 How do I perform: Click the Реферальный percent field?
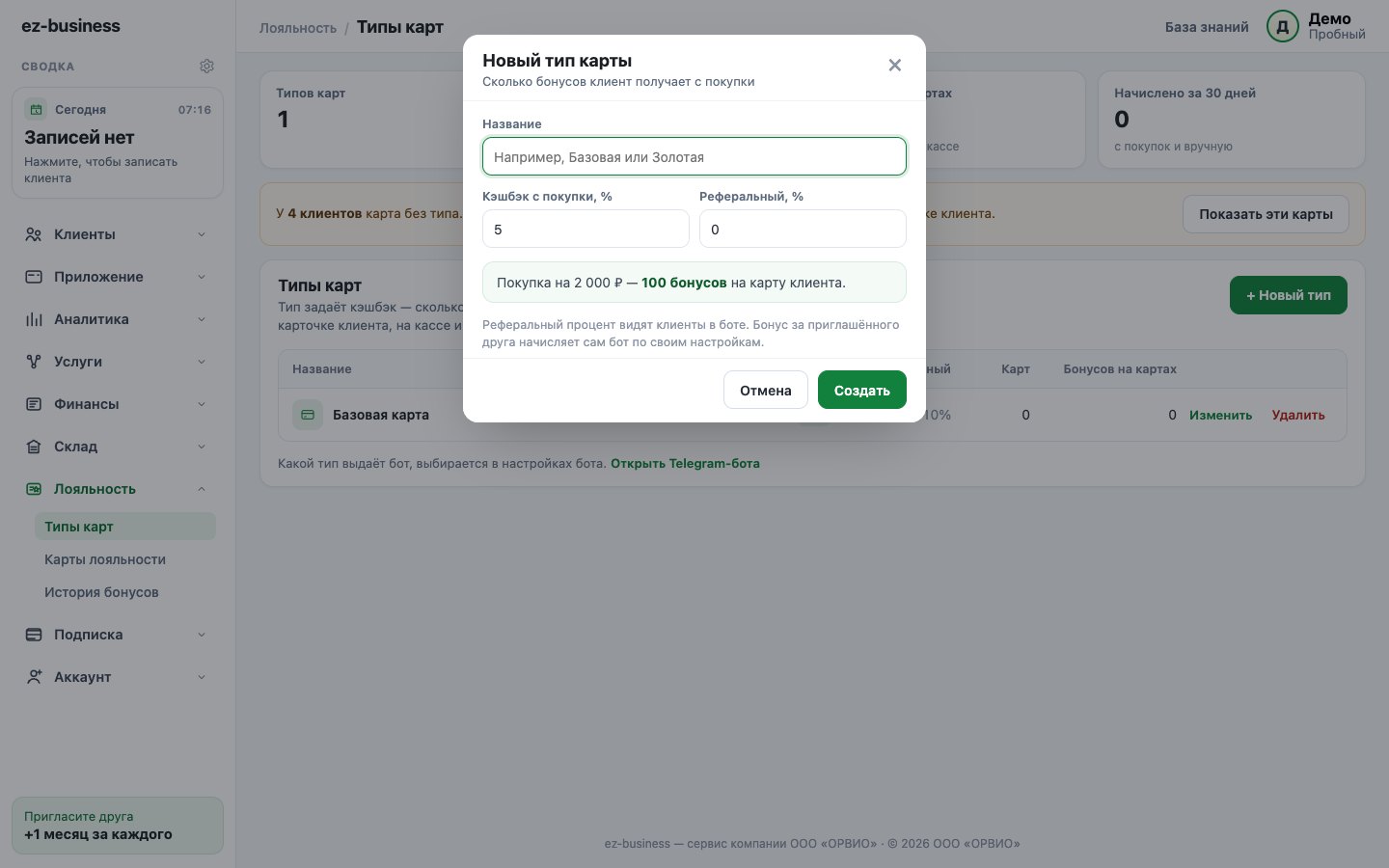[x=803, y=229]
